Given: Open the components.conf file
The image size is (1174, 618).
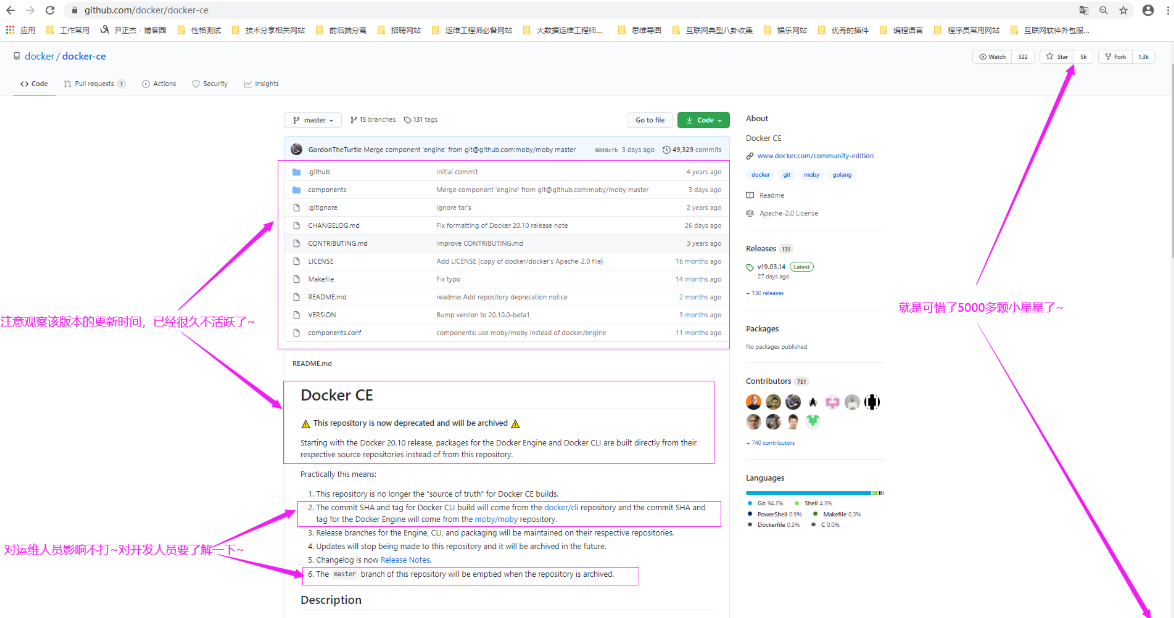Looking at the screenshot, I should 335,333.
